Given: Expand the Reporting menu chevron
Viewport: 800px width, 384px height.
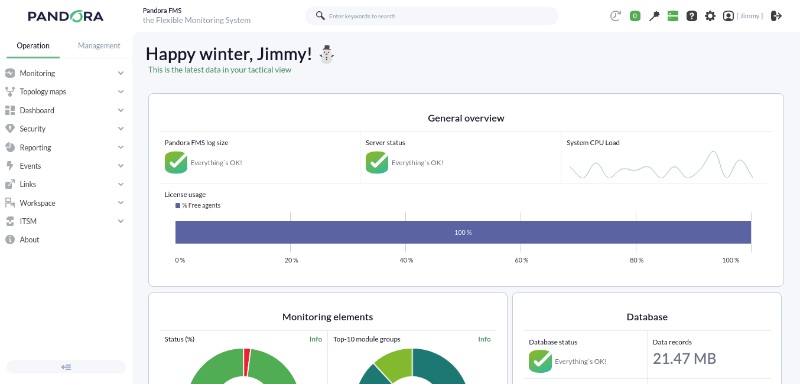Looking at the screenshot, I should click(121, 147).
